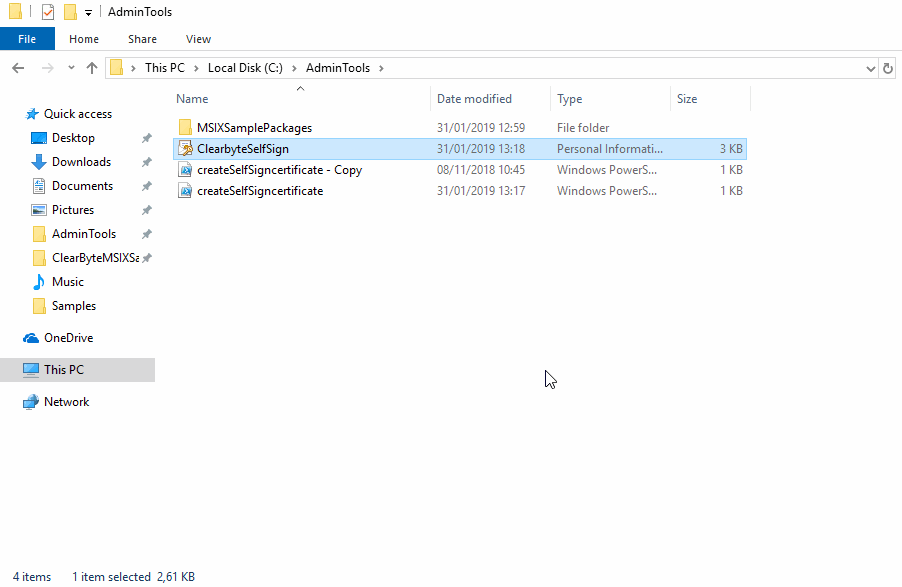Click the New folder quick access toolbar icon
Image resolution: width=902 pixels, height=587 pixels.
tap(70, 12)
